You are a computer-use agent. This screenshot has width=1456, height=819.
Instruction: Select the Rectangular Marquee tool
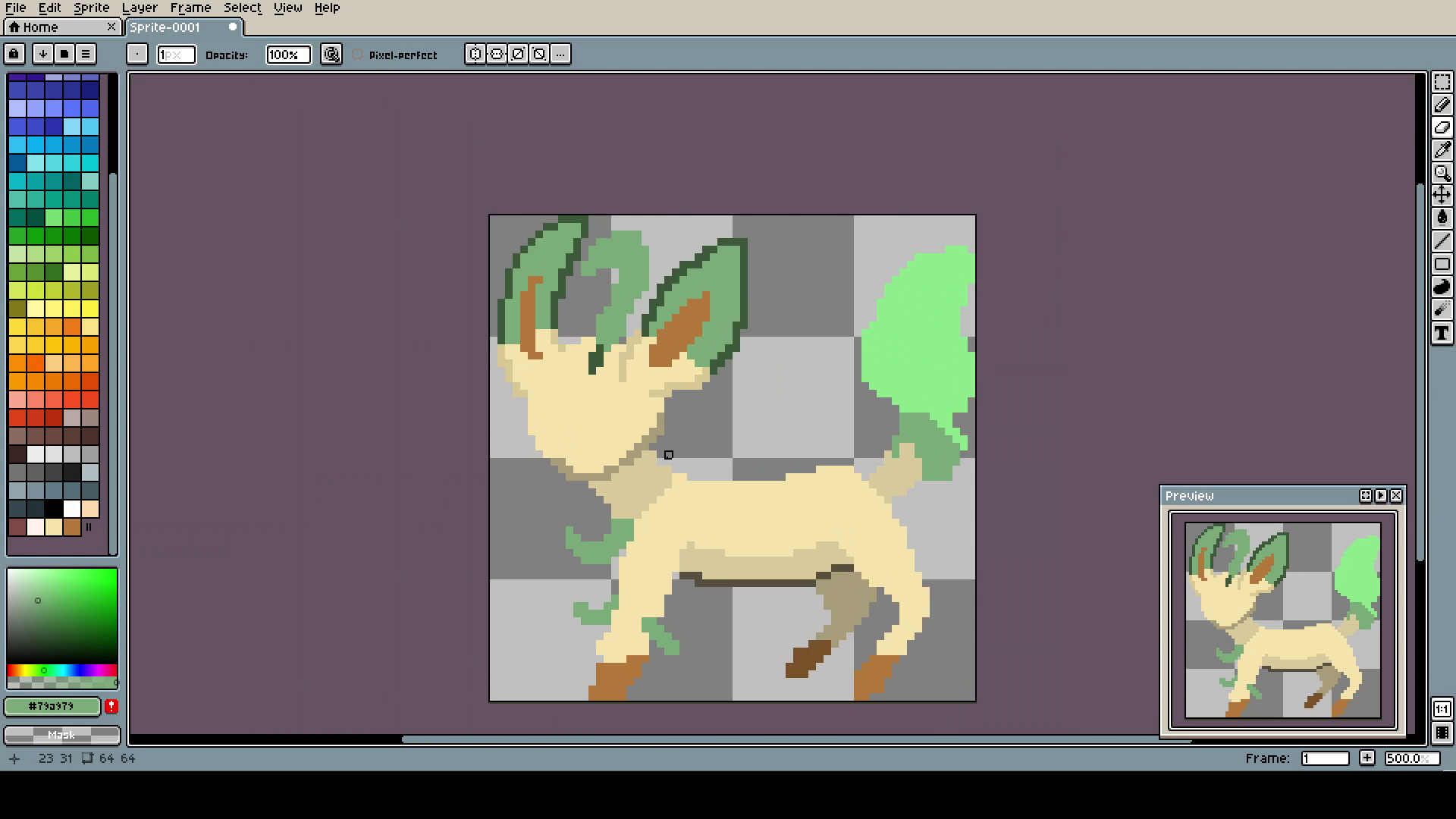point(1442,82)
